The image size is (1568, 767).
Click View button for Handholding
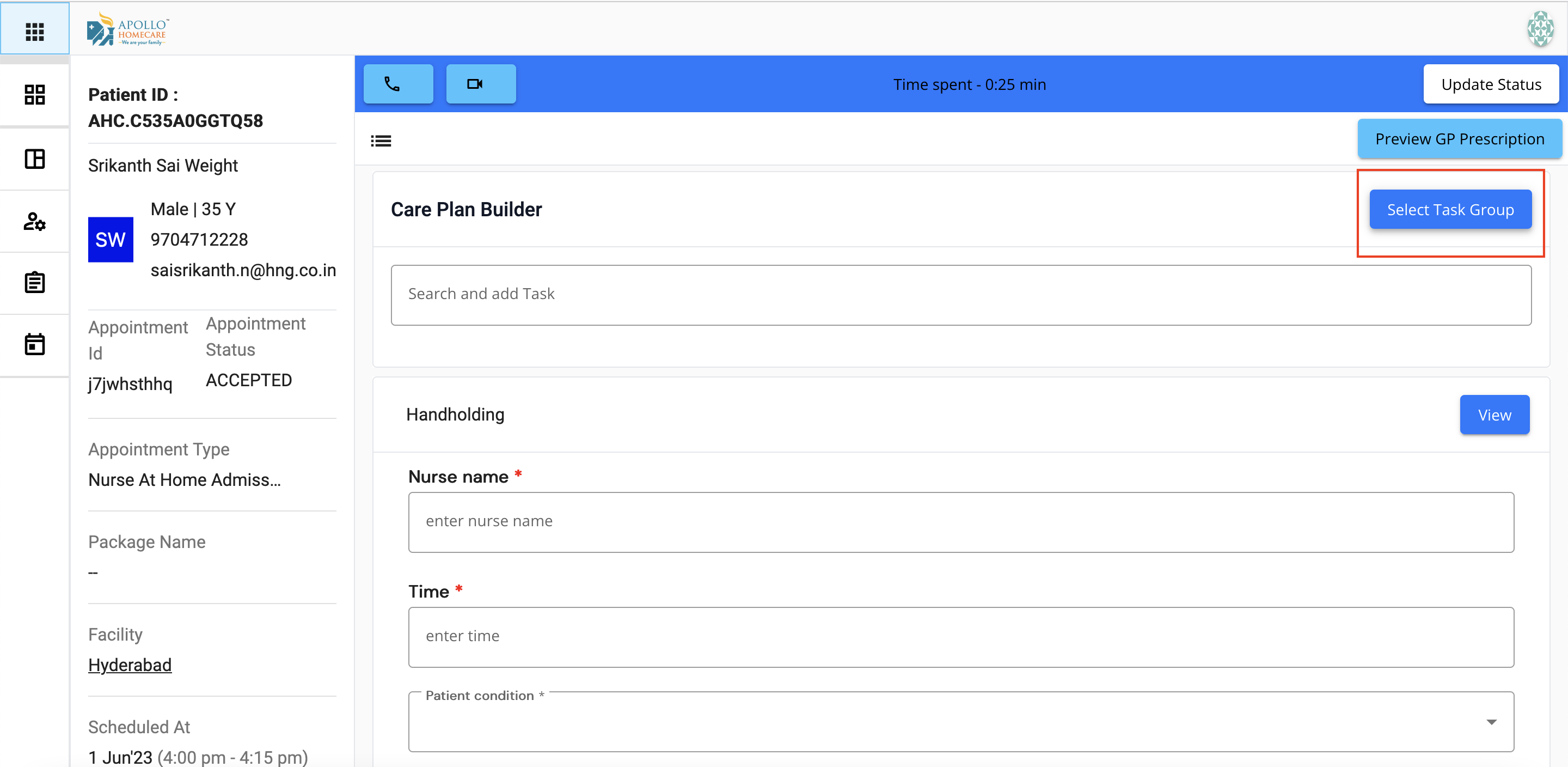(x=1494, y=415)
